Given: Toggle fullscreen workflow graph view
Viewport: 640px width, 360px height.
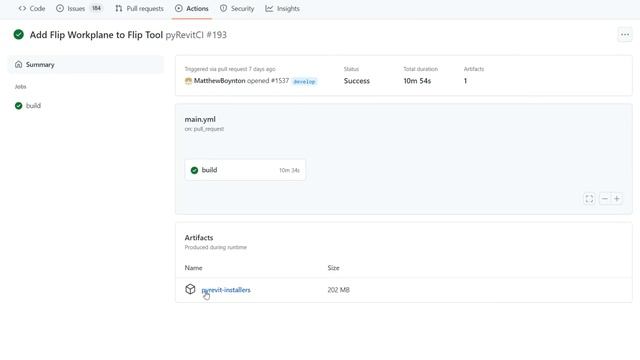Looking at the screenshot, I should pyautogui.click(x=589, y=199).
